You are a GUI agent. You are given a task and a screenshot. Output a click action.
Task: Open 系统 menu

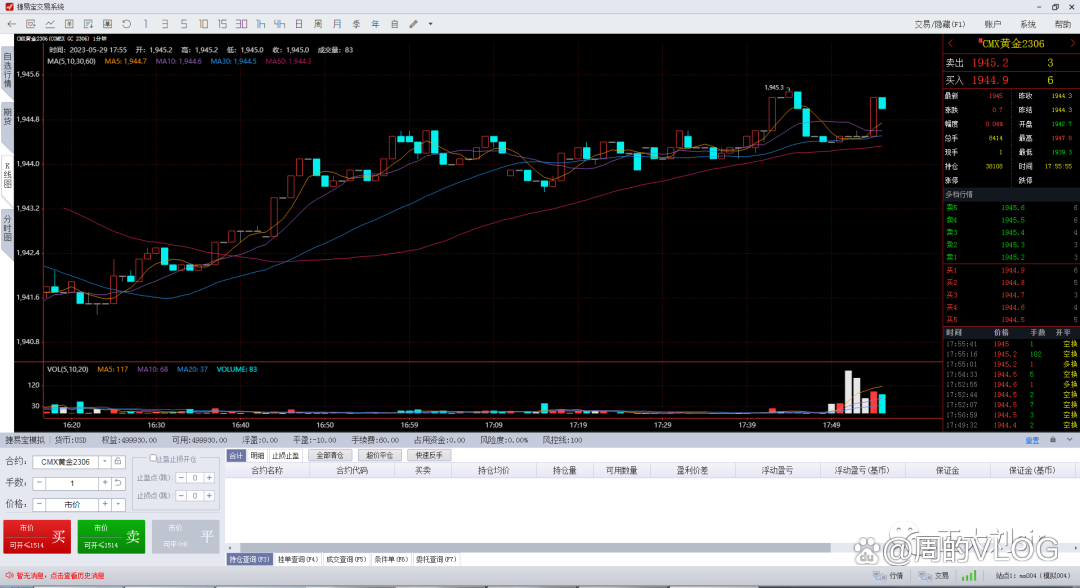tap(1028, 24)
